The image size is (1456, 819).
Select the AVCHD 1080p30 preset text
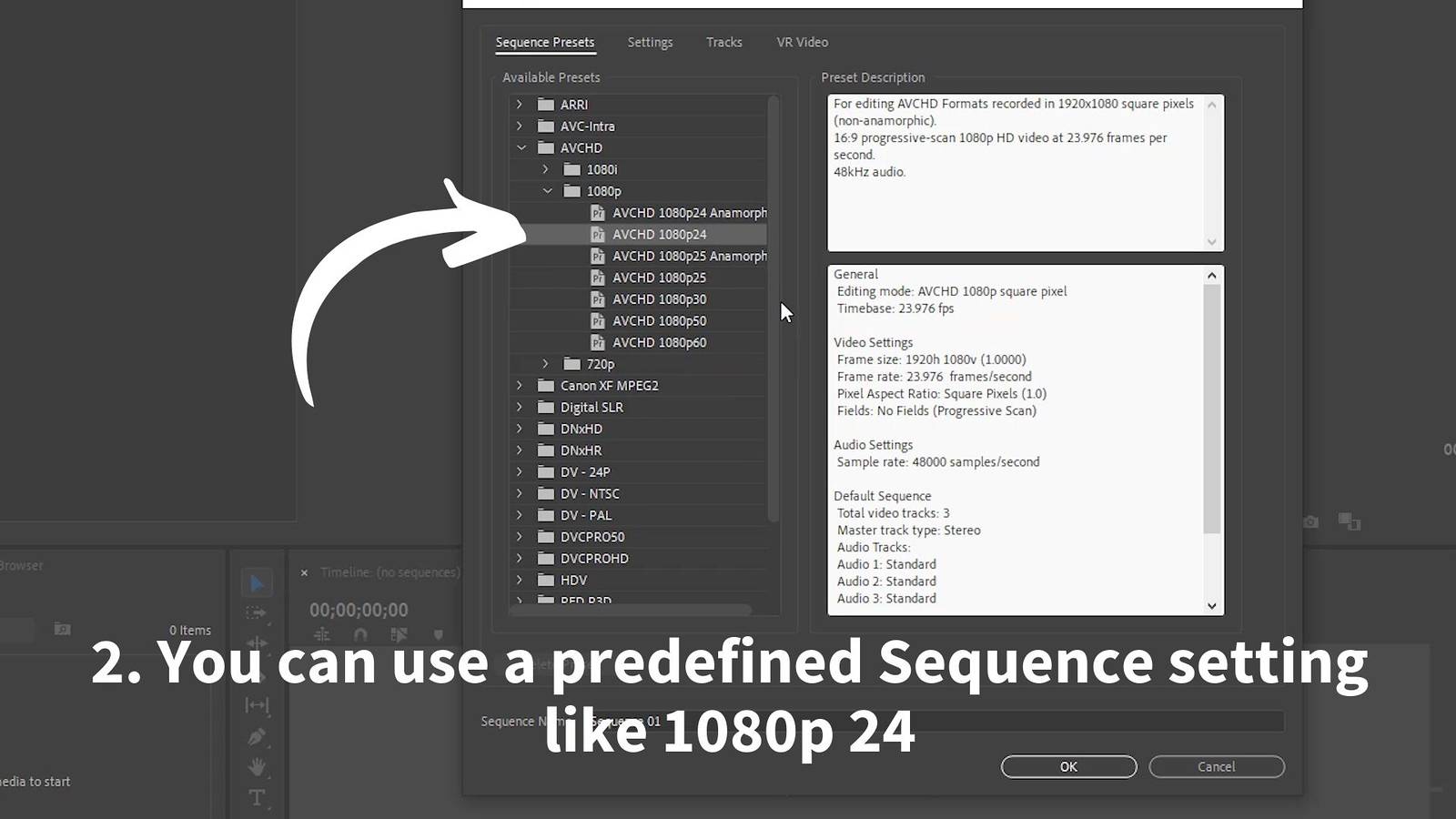click(660, 299)
